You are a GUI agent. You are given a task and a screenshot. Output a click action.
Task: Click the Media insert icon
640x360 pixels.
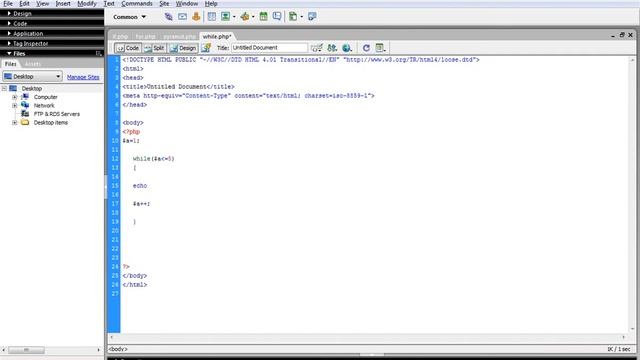(245, 17)
